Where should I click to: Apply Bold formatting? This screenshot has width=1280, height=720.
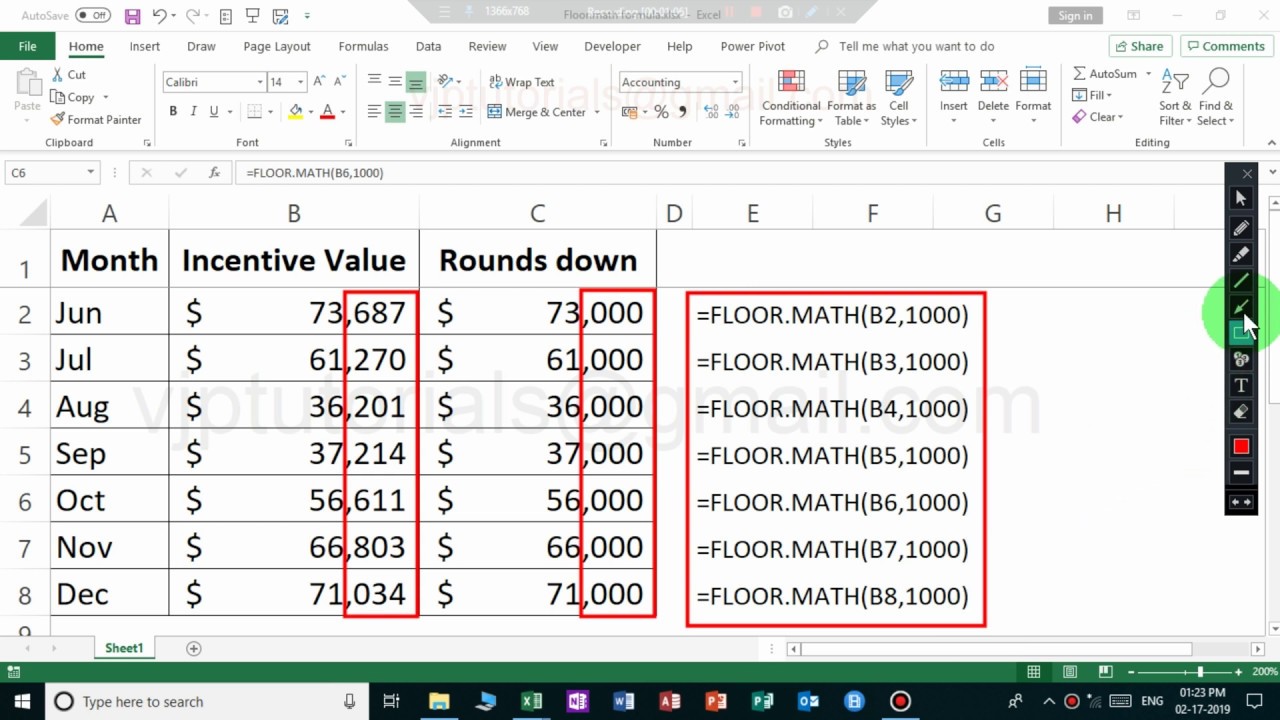tap(173, 112)
